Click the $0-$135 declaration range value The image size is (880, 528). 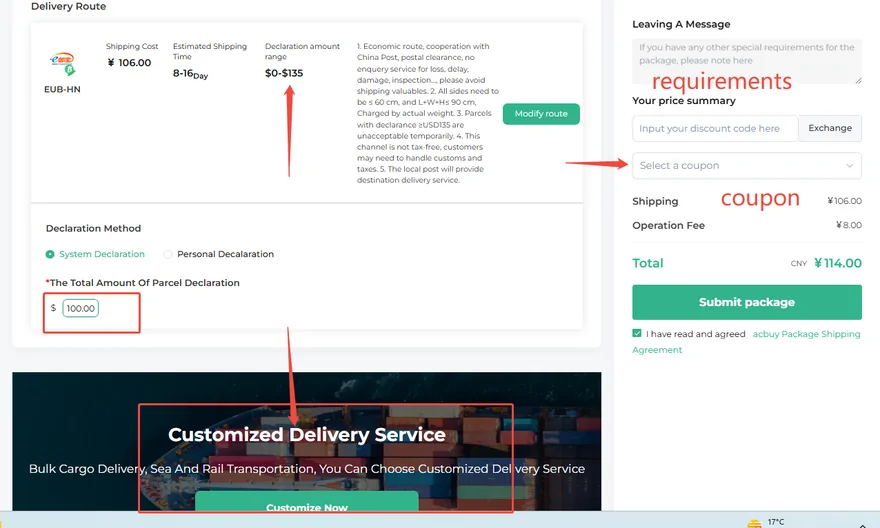284,73
